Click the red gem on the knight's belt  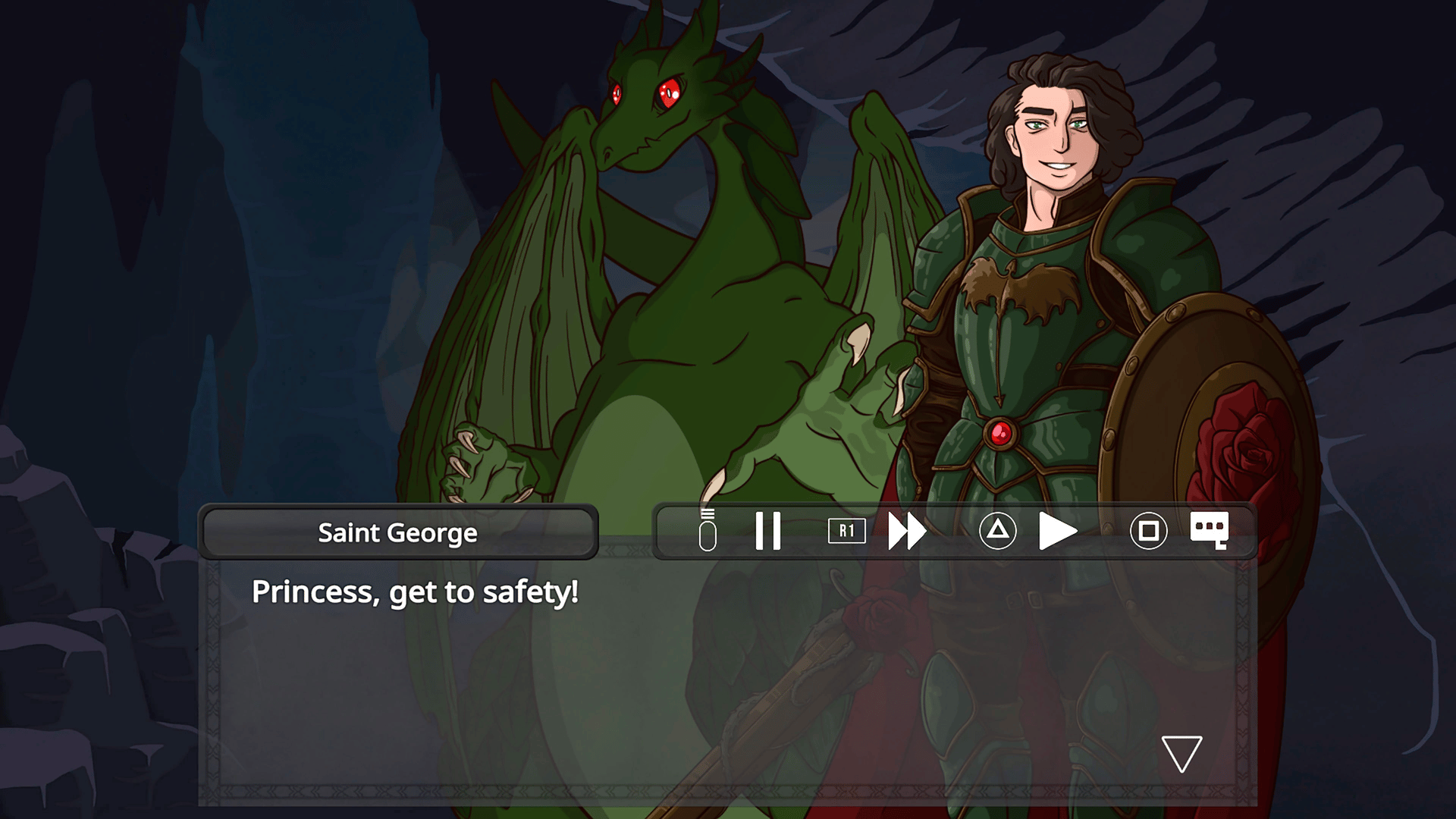coord(999,434)
